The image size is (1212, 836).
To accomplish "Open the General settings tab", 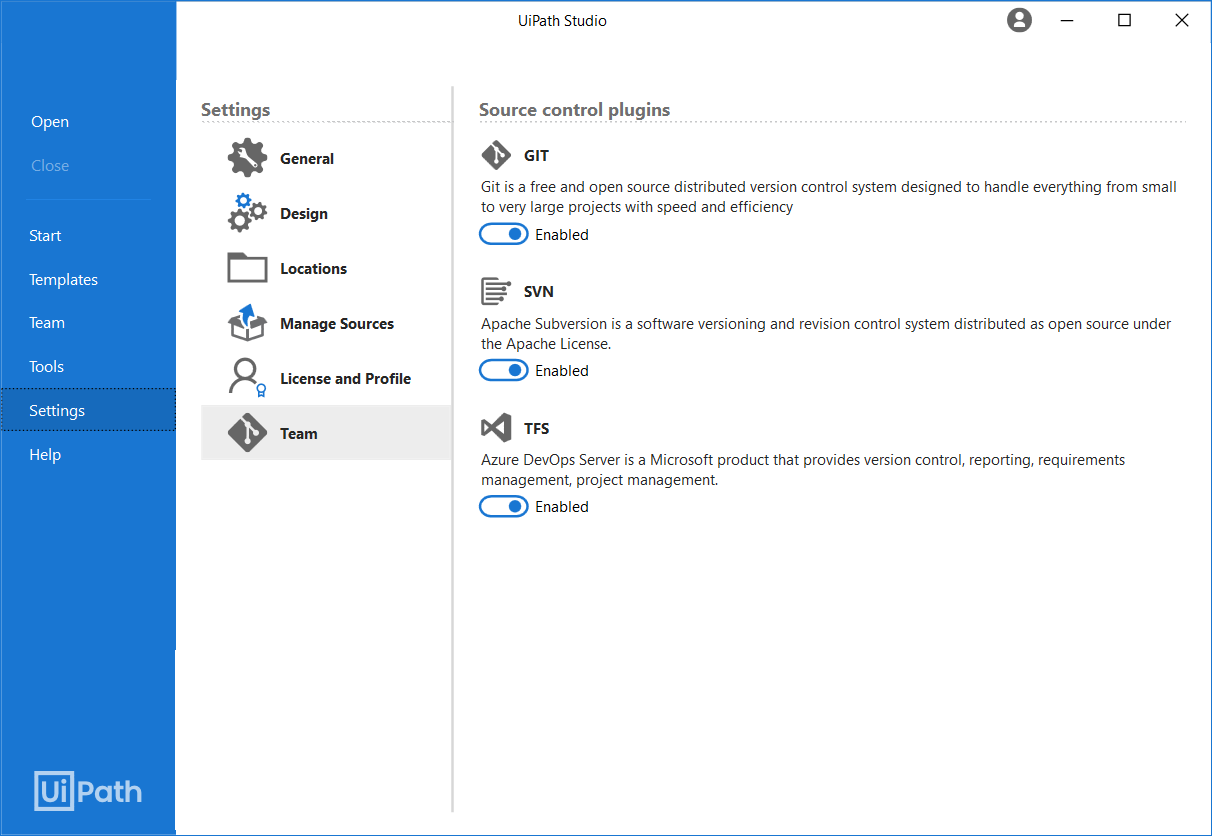I will (326, 158).
